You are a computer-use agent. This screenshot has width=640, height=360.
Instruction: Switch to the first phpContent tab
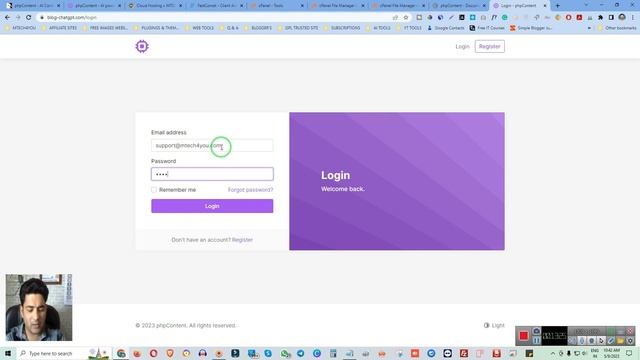click(33, 6)
